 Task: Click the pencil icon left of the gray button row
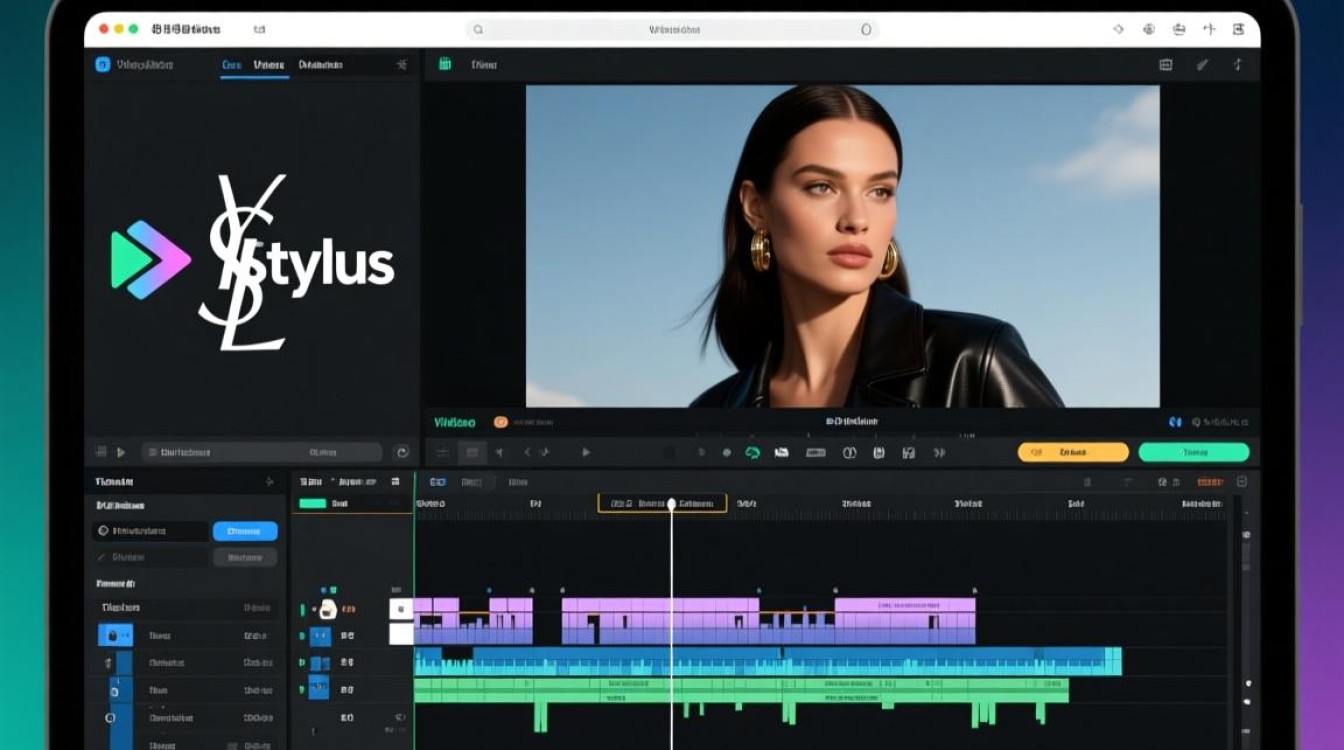tap(101, 557)
